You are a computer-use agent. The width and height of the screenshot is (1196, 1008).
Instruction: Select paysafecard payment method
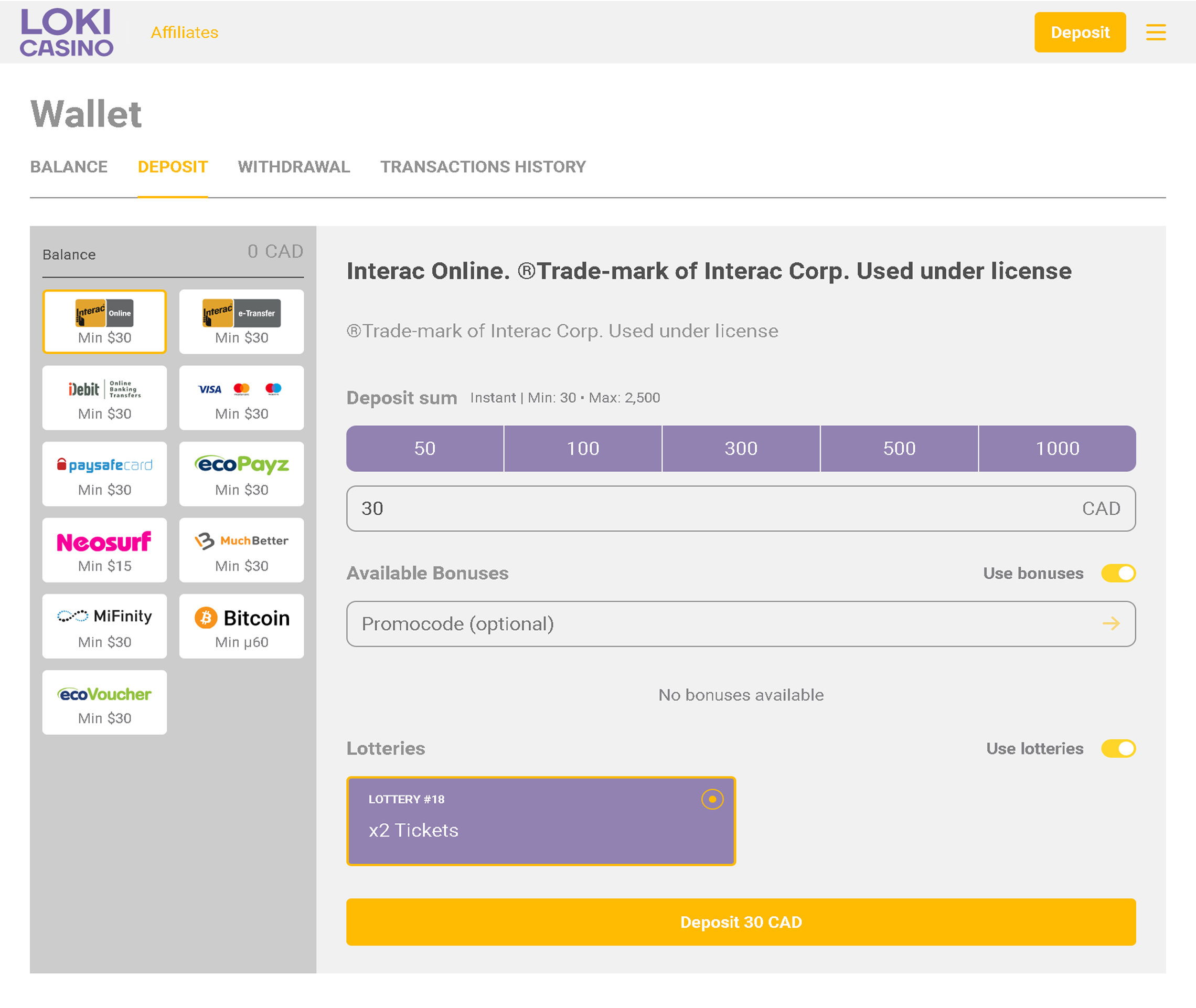(x=104, y=474)
